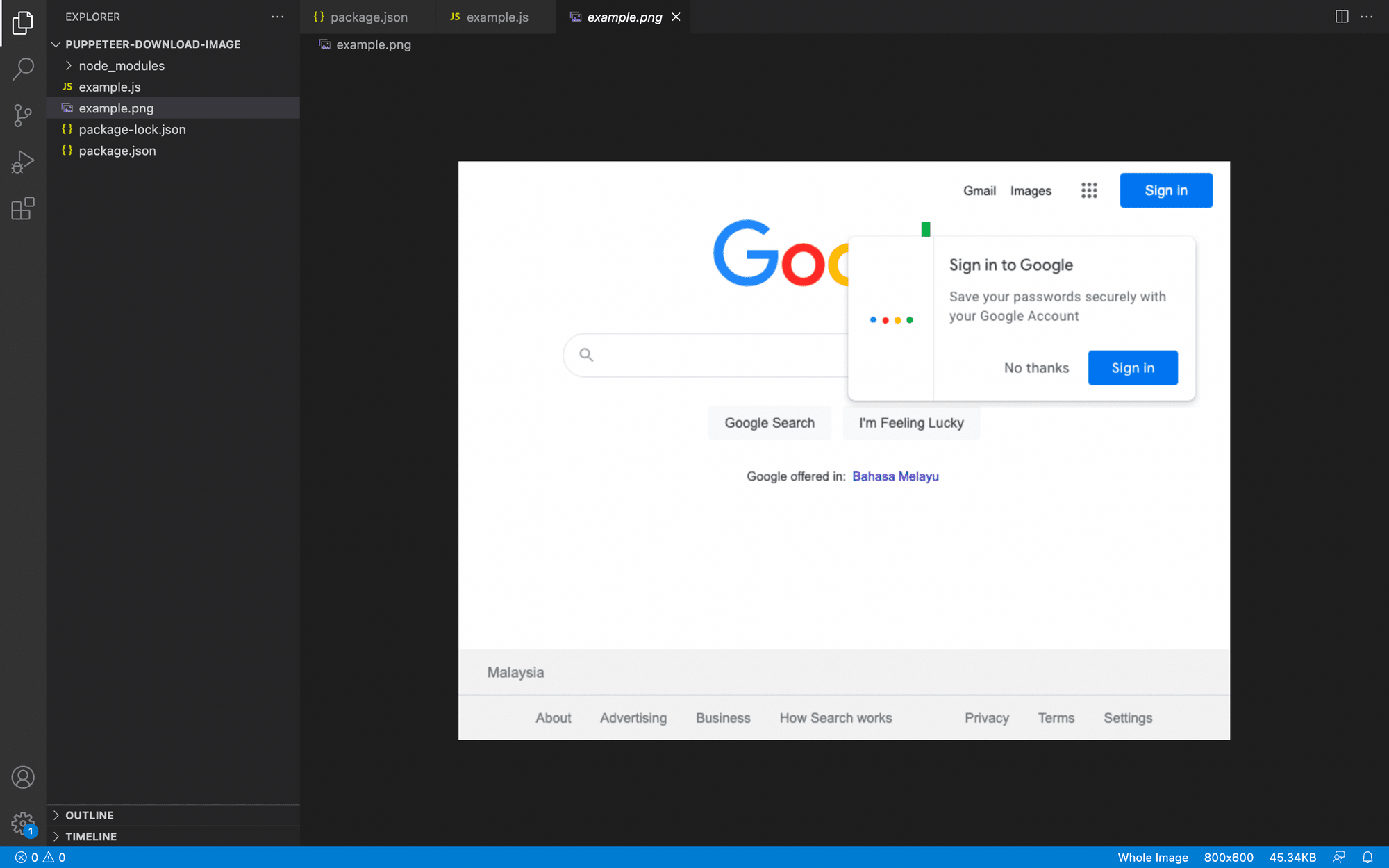Select example.png in file tree

click(173, 108)
